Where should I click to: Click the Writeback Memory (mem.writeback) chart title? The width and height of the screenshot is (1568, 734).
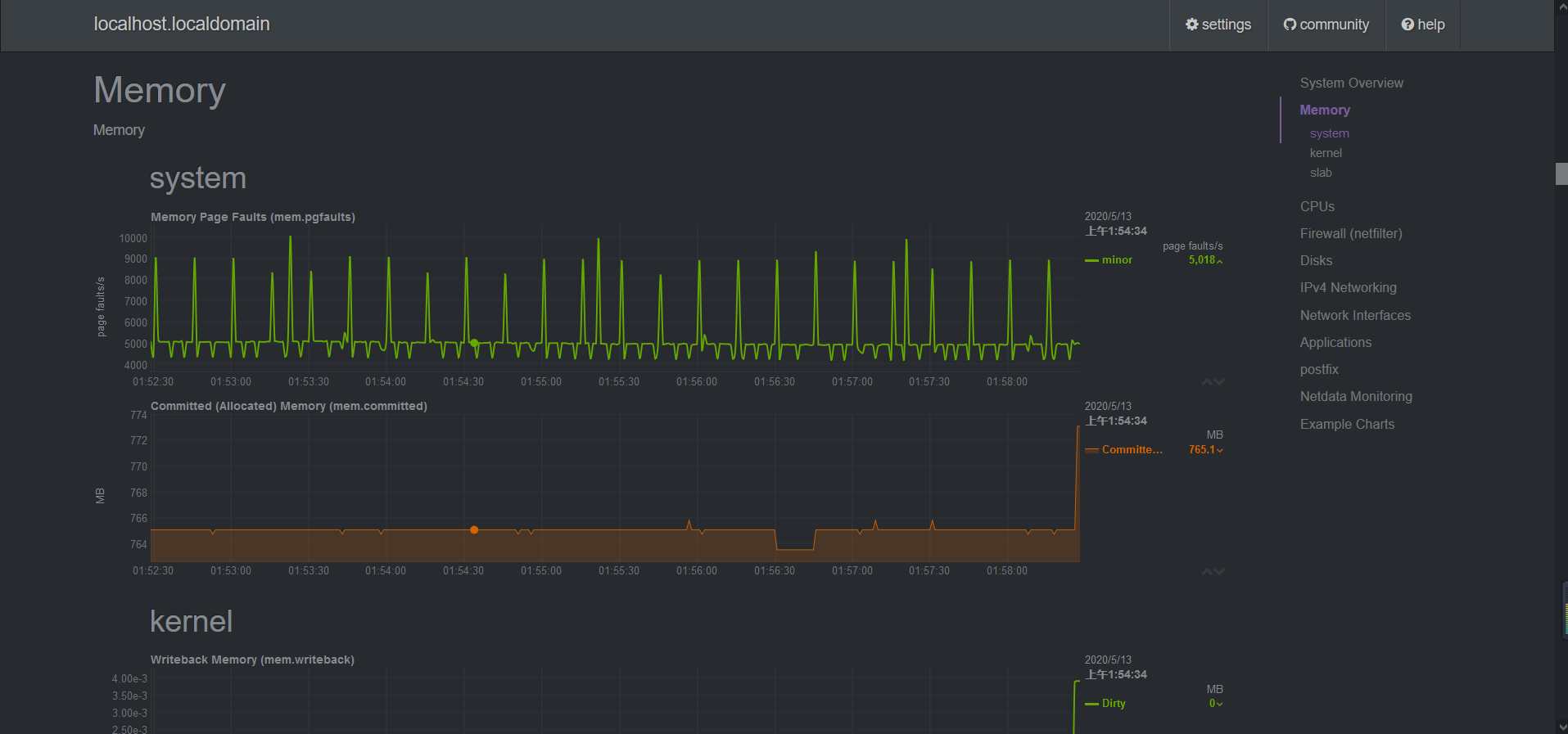point(252,660)
